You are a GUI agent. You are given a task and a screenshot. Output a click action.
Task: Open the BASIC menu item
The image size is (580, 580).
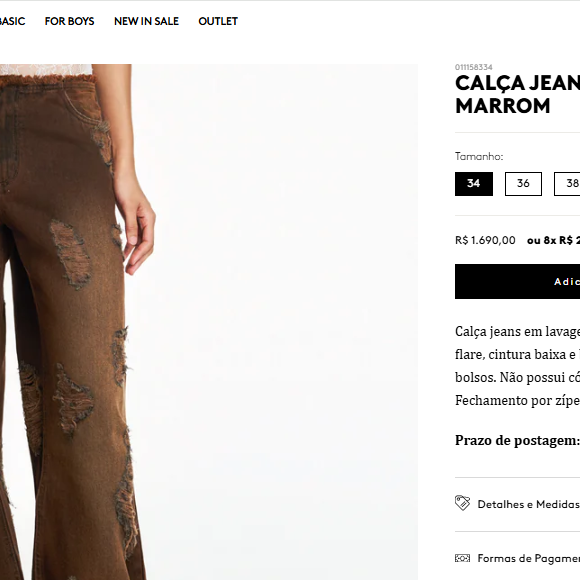point(13,21)
